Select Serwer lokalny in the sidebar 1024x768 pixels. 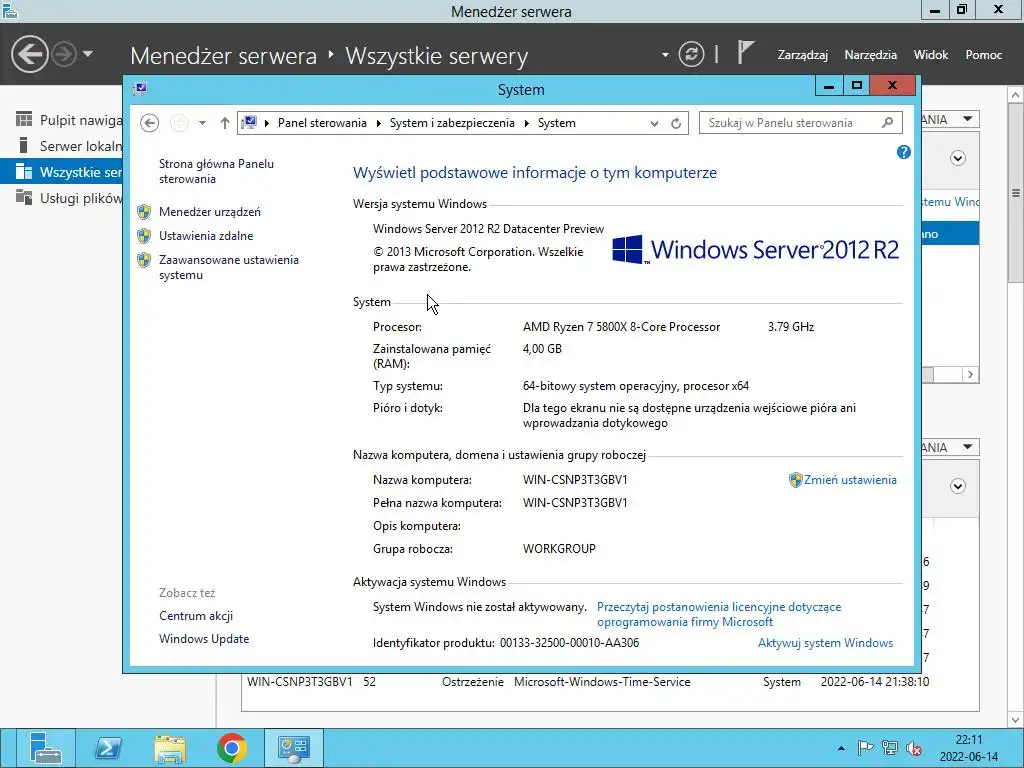pos(61,146)
